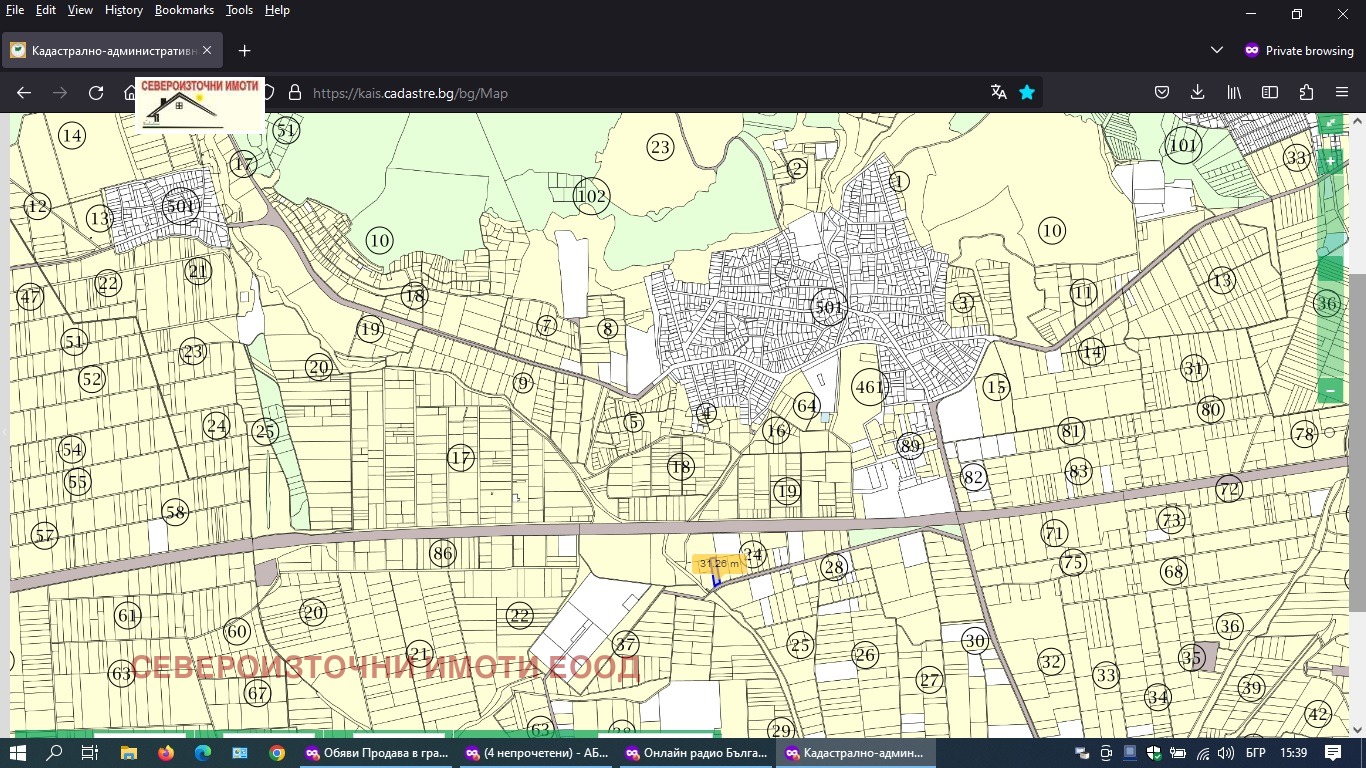Open the Extensions puzzle icon
This screenshot has width=1366, height=768.
(1306, 92)
